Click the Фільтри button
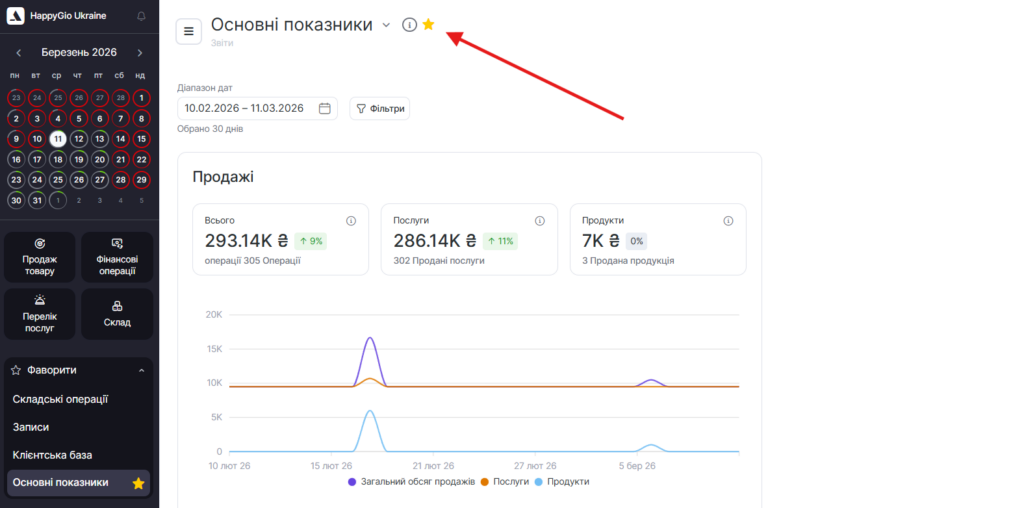 [x=380, y=108]
